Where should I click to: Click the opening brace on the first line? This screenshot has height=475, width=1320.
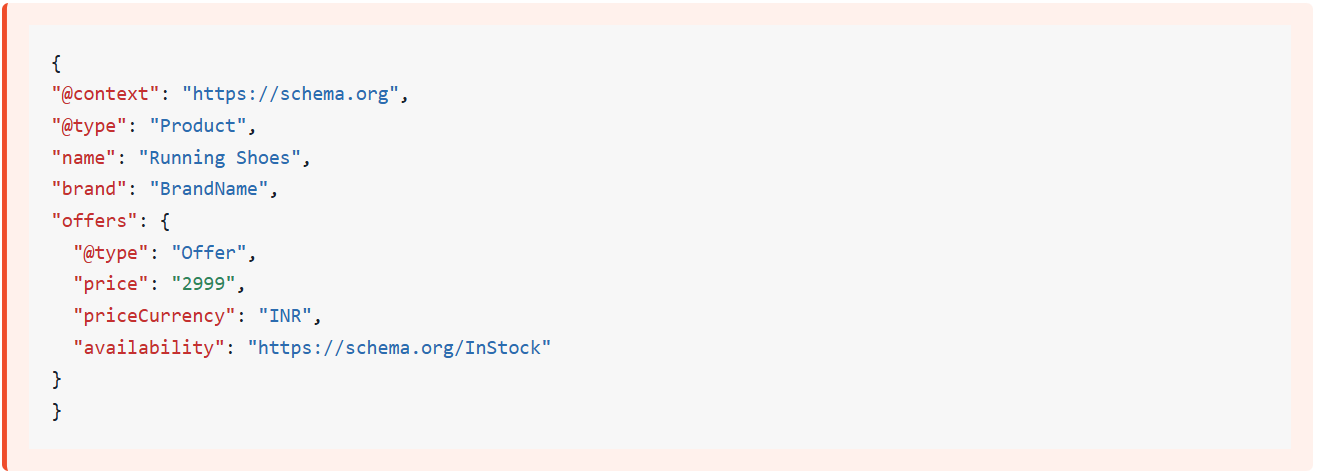tap(57, 63)
